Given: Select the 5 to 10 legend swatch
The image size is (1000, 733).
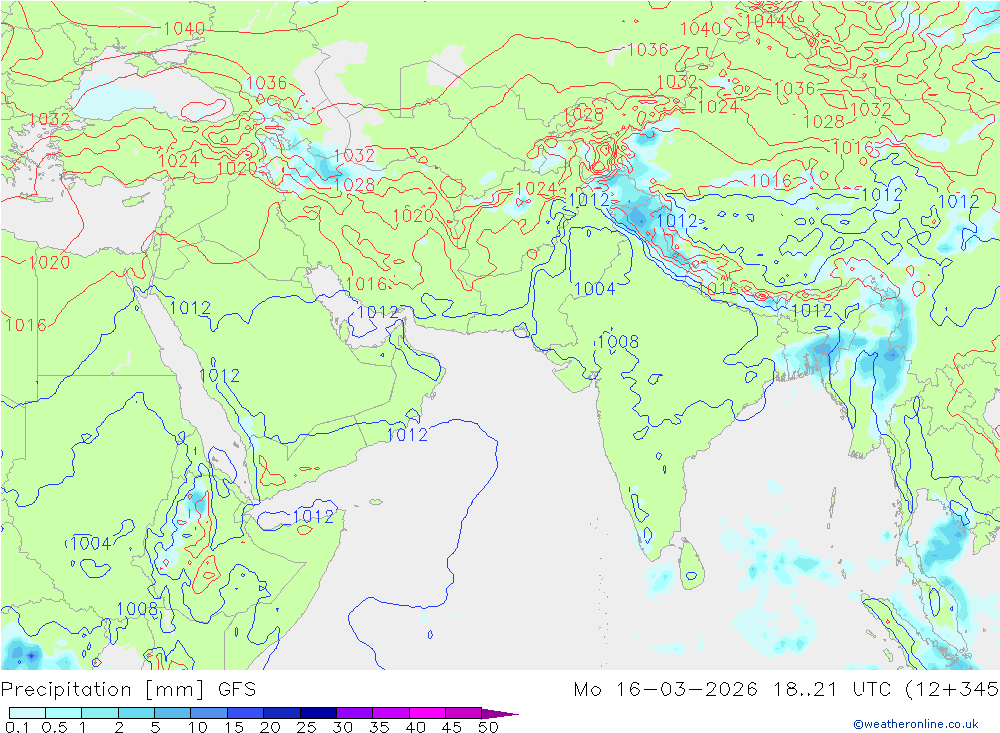Looking at the screenshot, I should (173, 713).
